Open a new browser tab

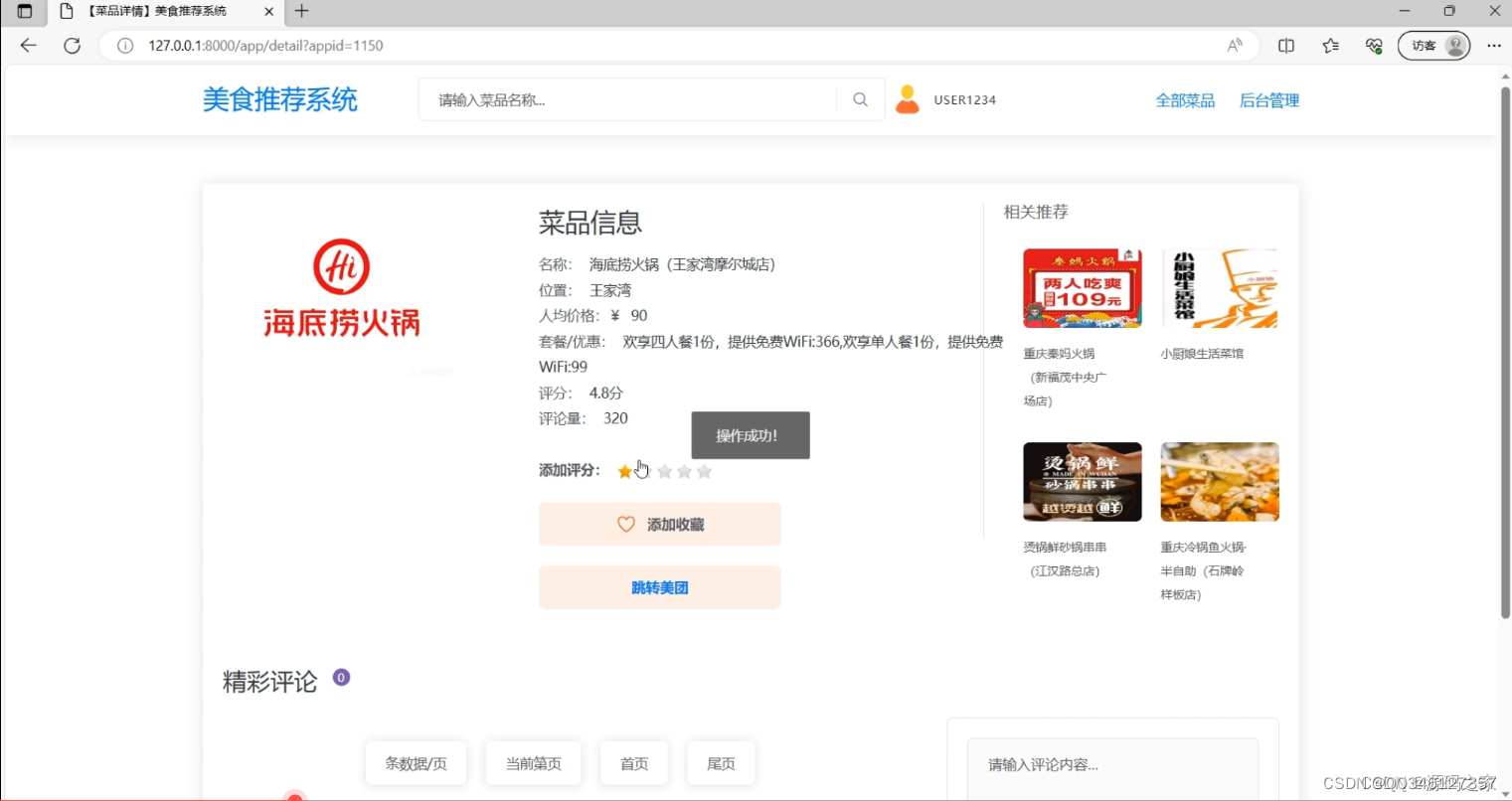pos(300,12)
